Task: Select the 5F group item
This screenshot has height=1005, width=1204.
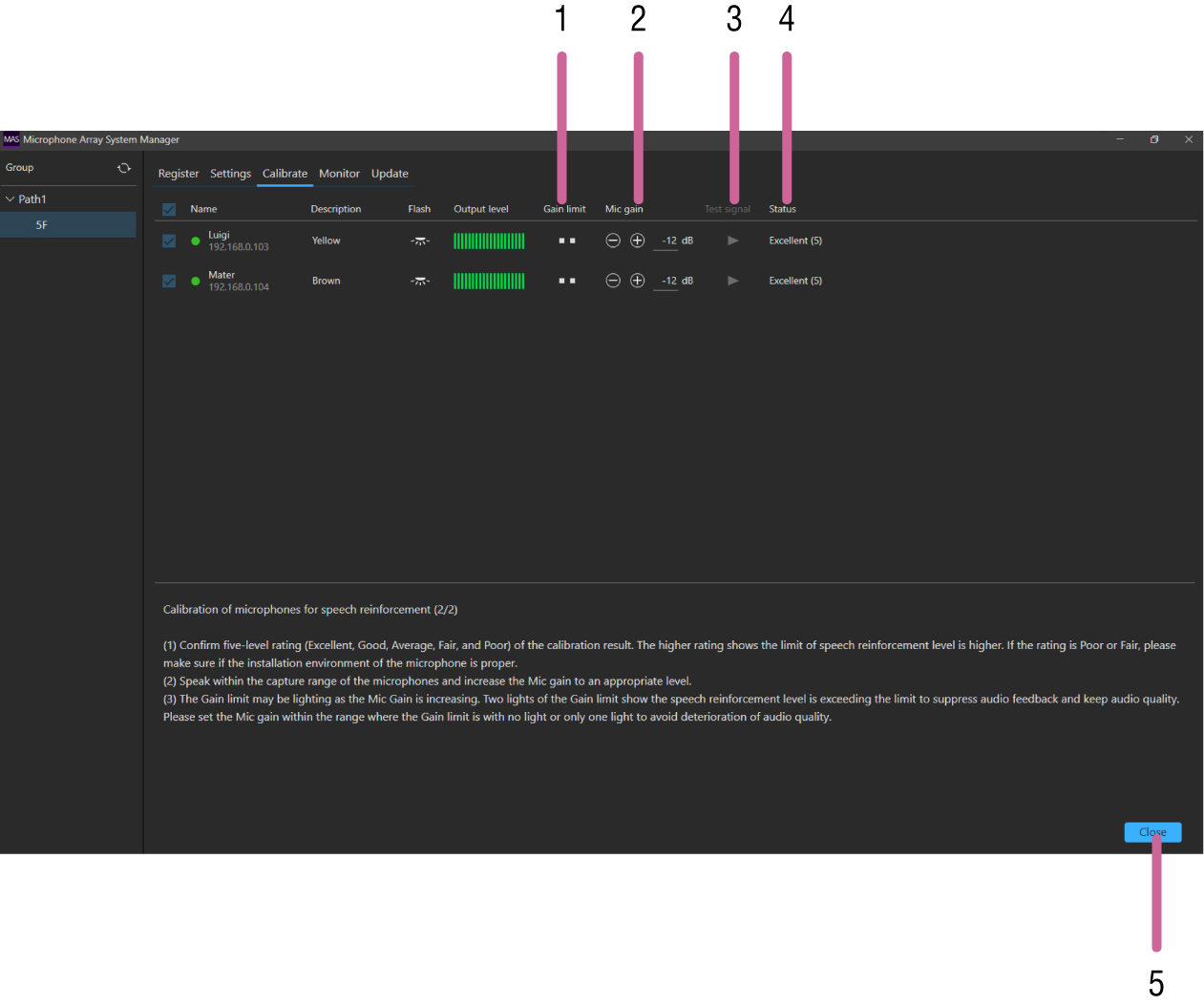Action: click(x=42, y=225)
